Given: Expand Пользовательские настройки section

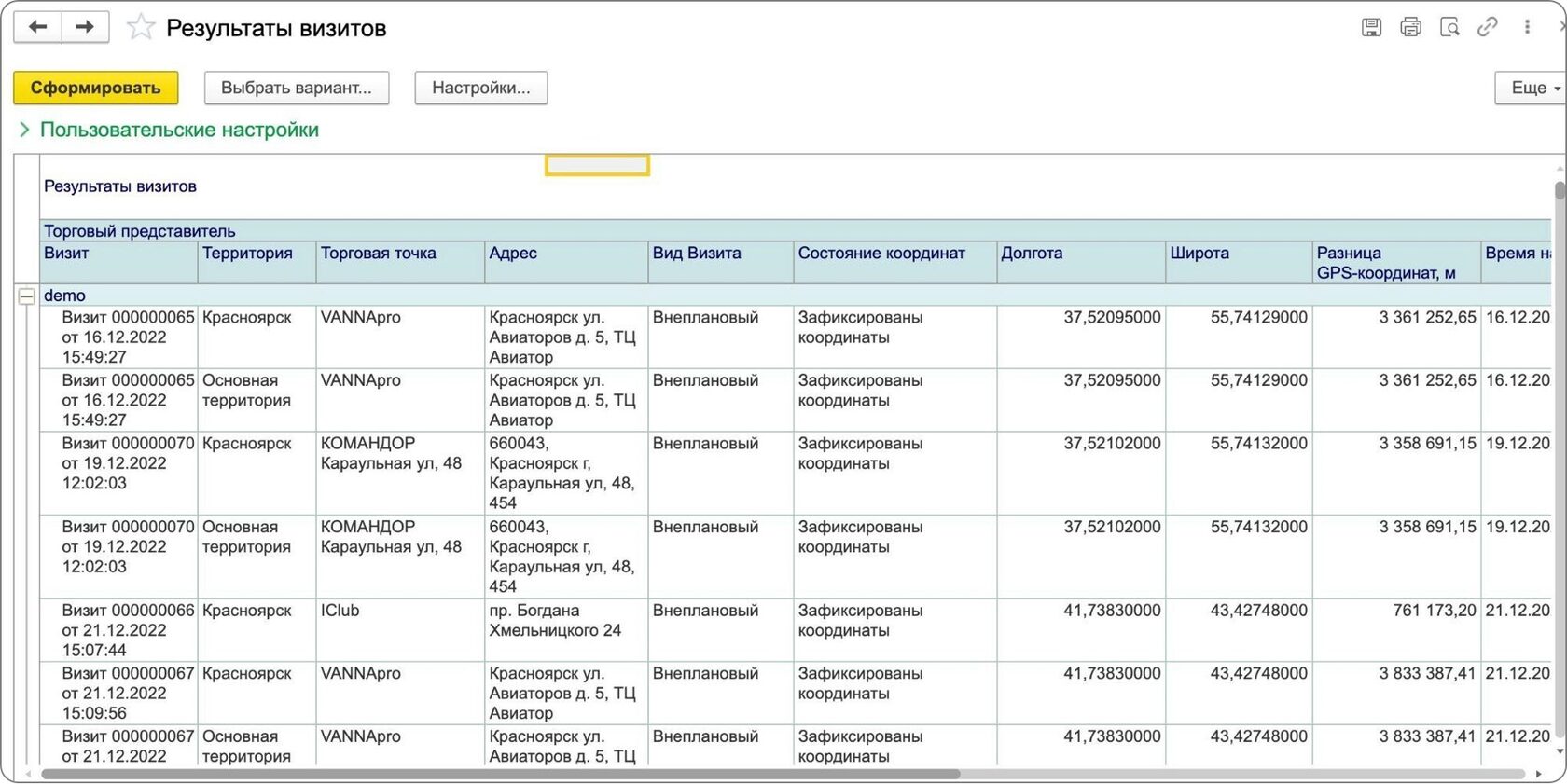Looking at the screenshot, I should click(x=169, y=130).
